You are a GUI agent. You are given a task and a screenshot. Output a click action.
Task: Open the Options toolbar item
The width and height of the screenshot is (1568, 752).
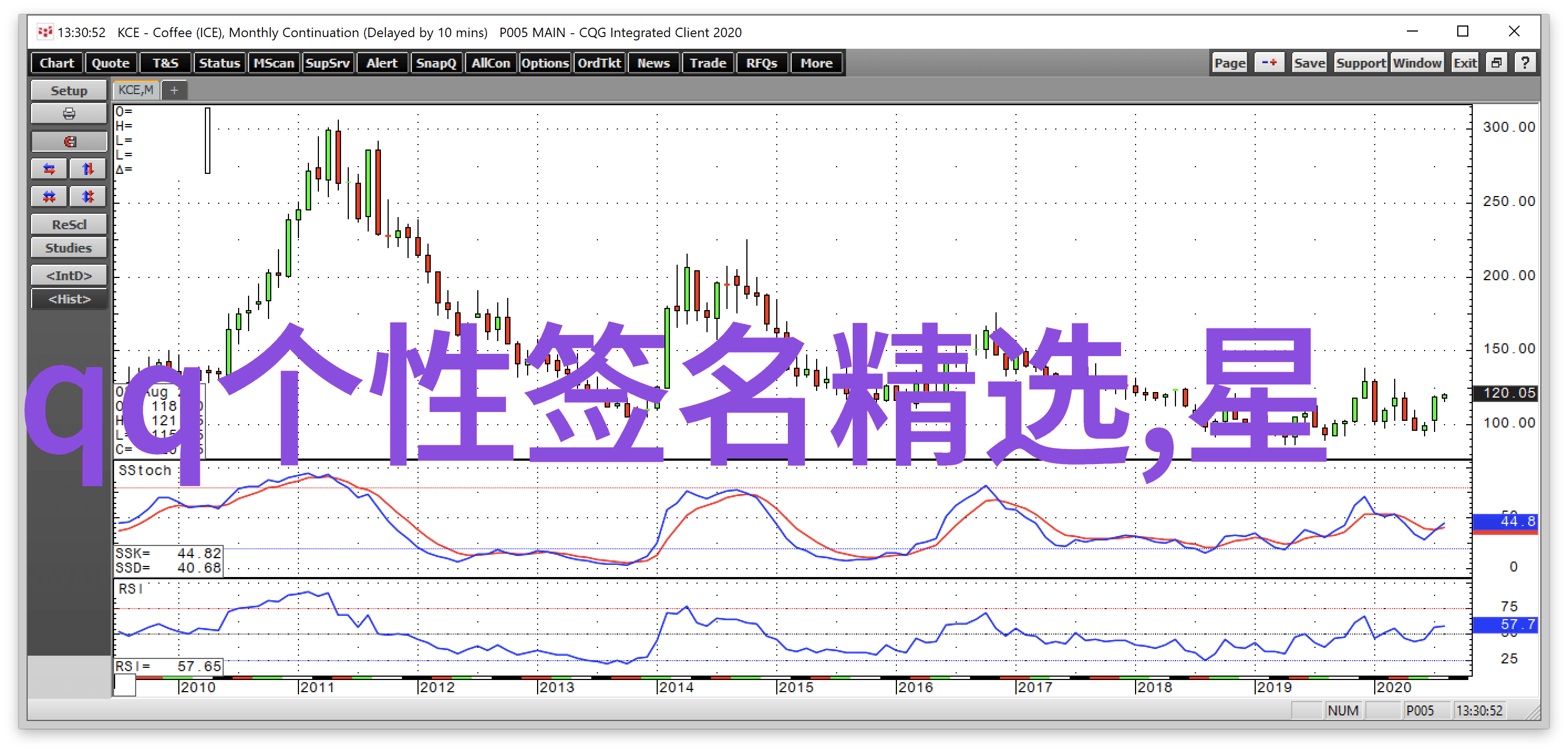pyautogui.click(x=545, y=63)
